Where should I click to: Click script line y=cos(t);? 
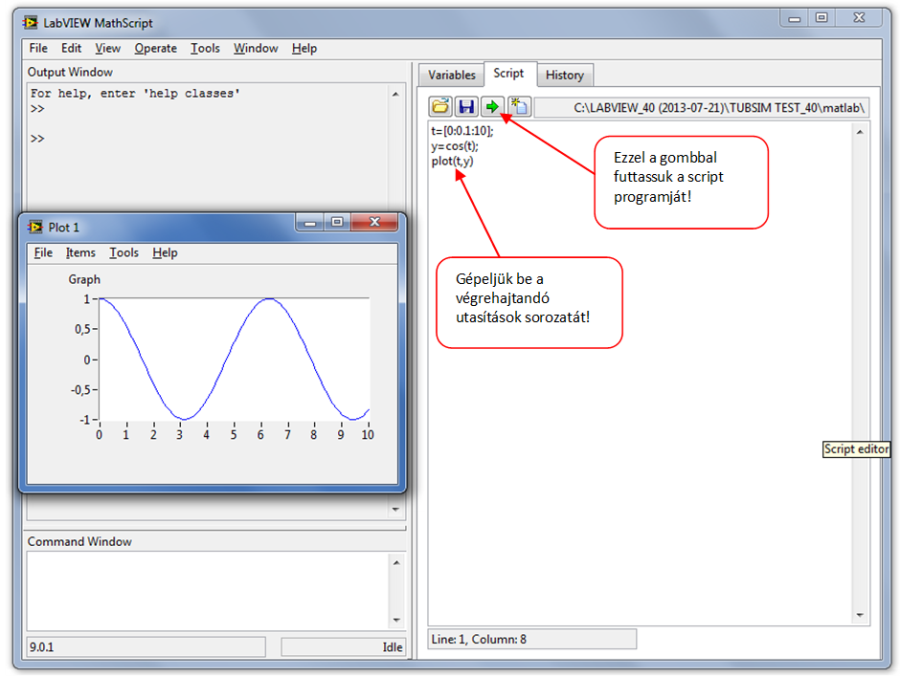click(x=455, y=146)
